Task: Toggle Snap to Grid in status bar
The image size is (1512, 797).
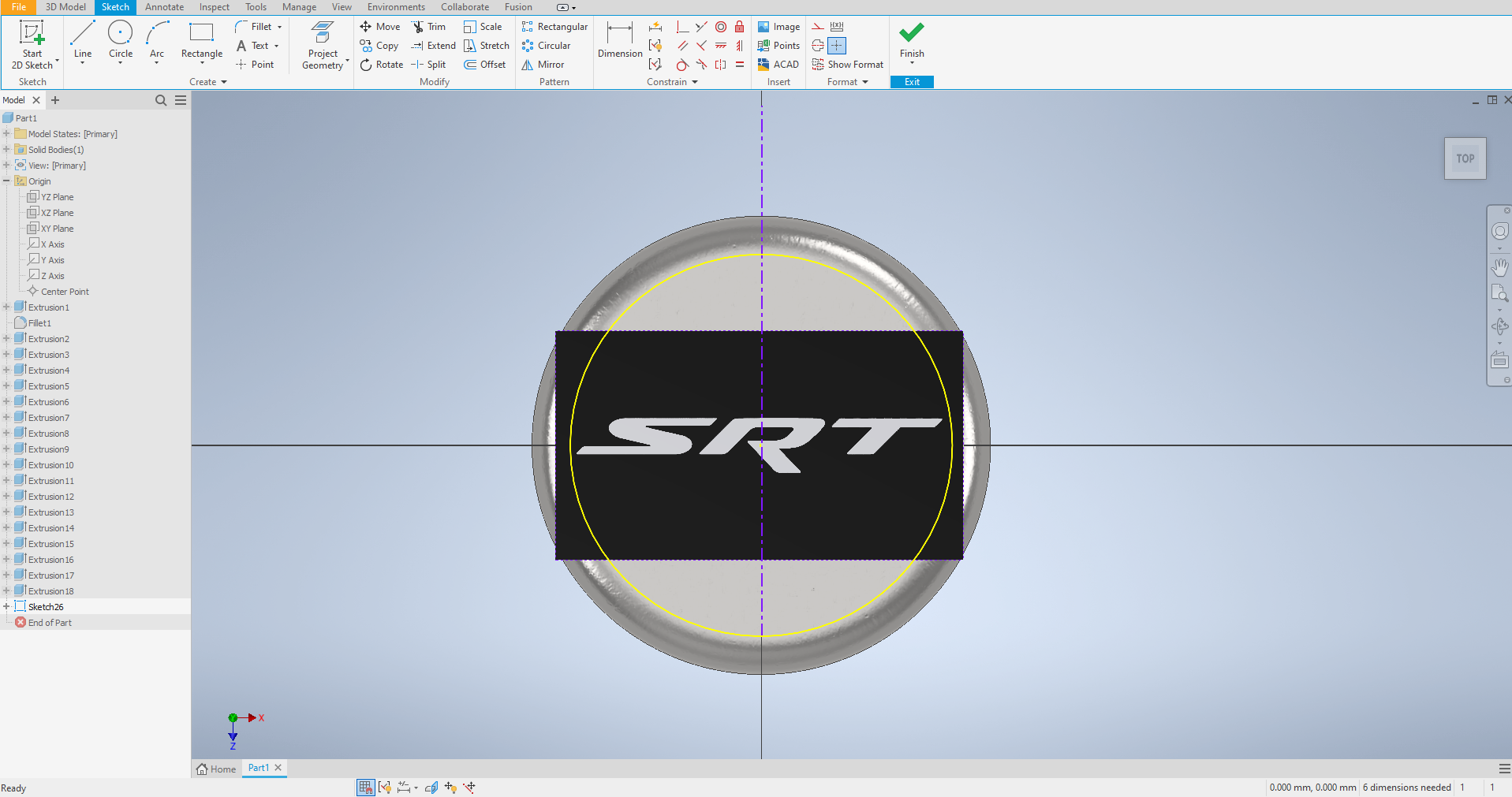Action: [x=365, y=787]
